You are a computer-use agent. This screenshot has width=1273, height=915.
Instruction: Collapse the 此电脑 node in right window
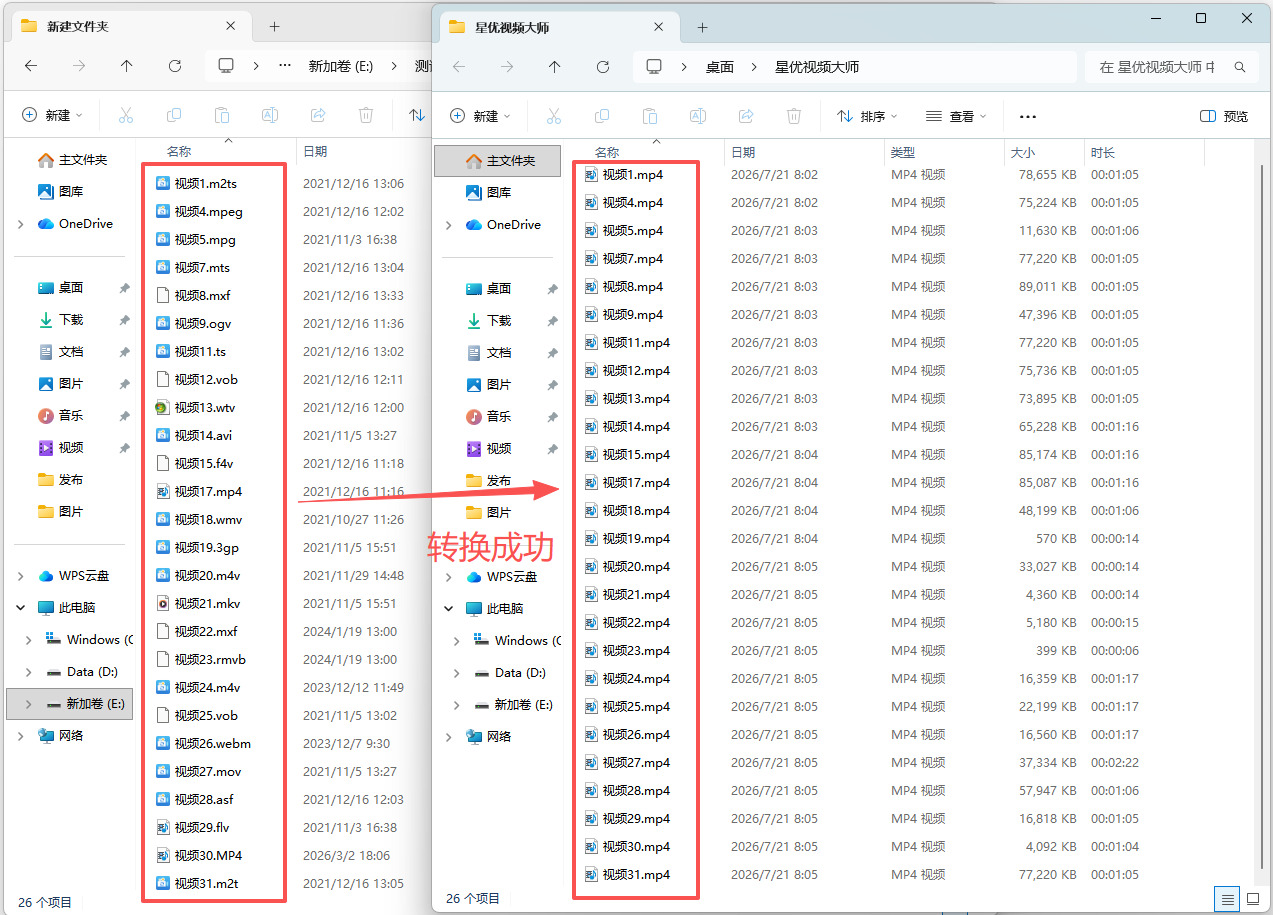[x=449, y=609]
